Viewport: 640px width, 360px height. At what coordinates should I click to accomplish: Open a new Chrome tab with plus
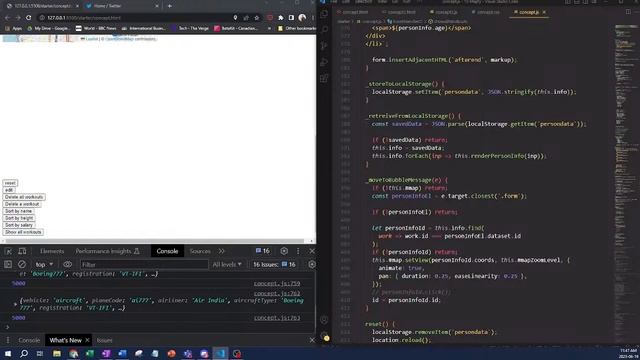[x=169, y=6]
